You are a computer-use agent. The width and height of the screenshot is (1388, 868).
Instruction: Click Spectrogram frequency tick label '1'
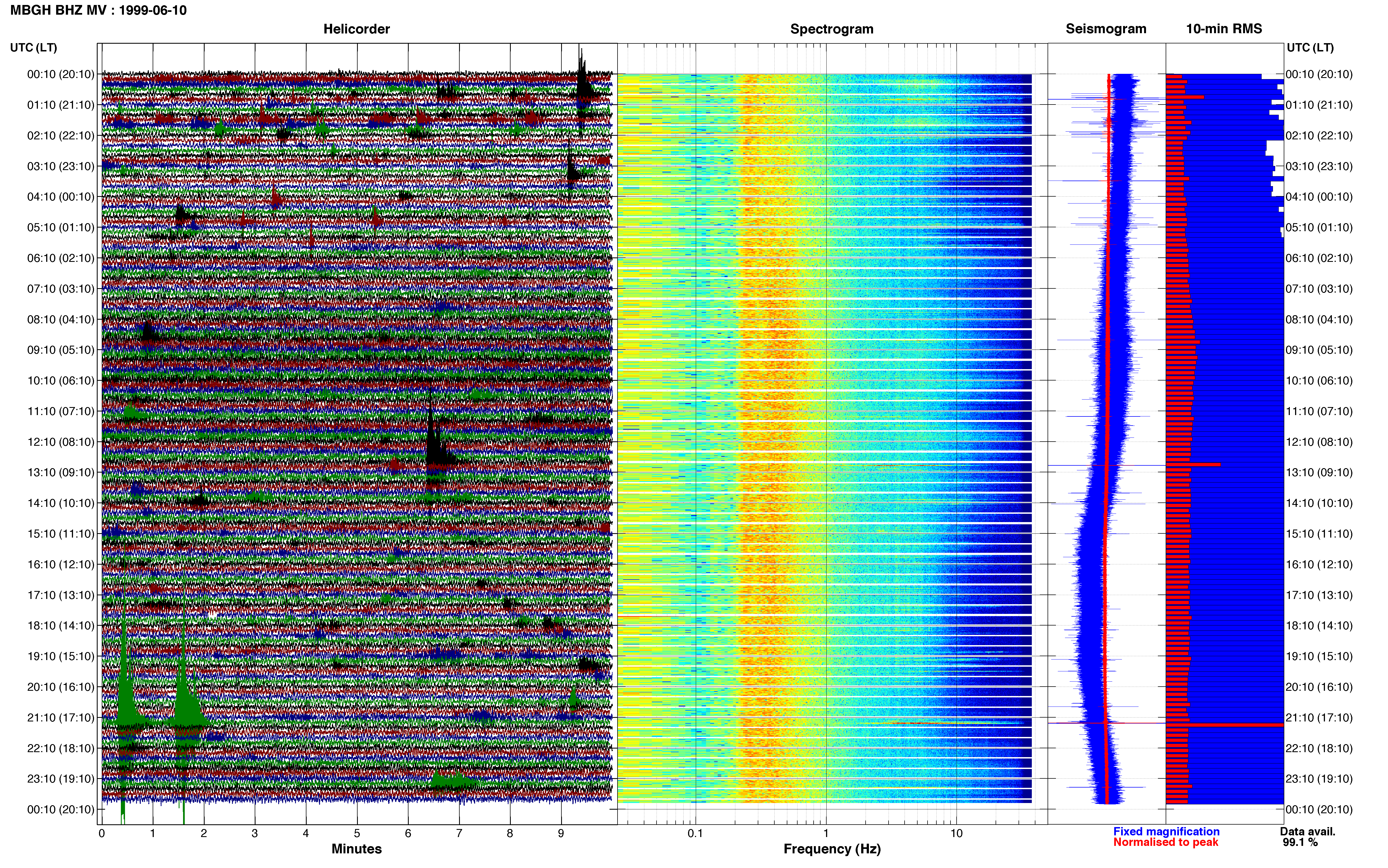(x=826, y=833)
